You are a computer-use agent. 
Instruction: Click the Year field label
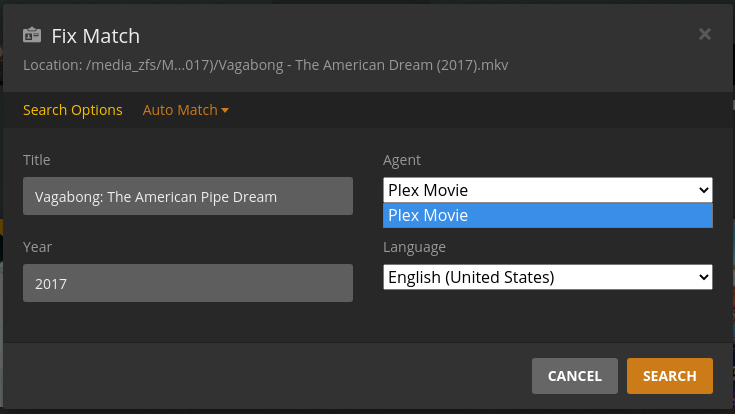(x=38, y=247)
